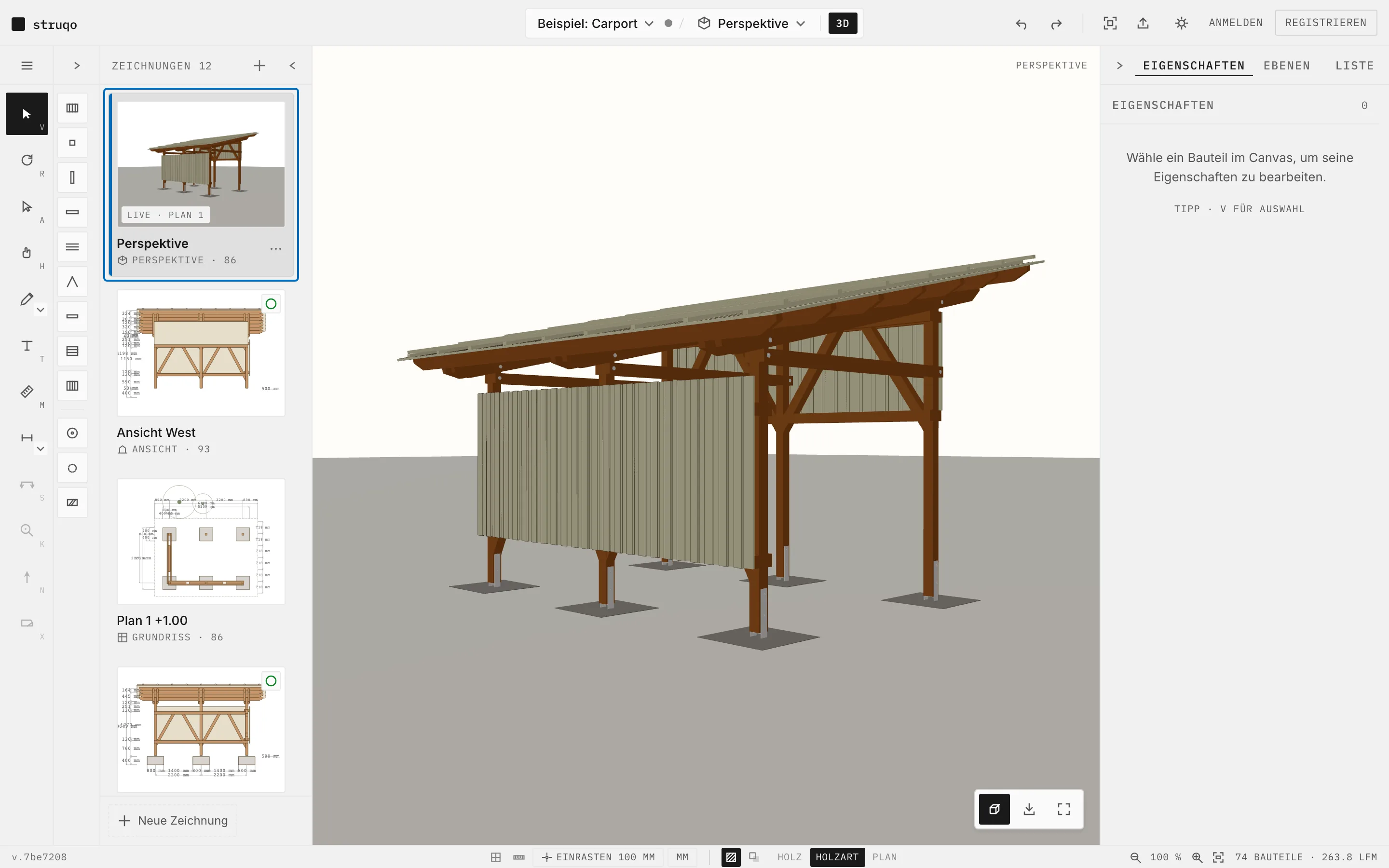Toggle the 3D view button

[x=842, y=24]
